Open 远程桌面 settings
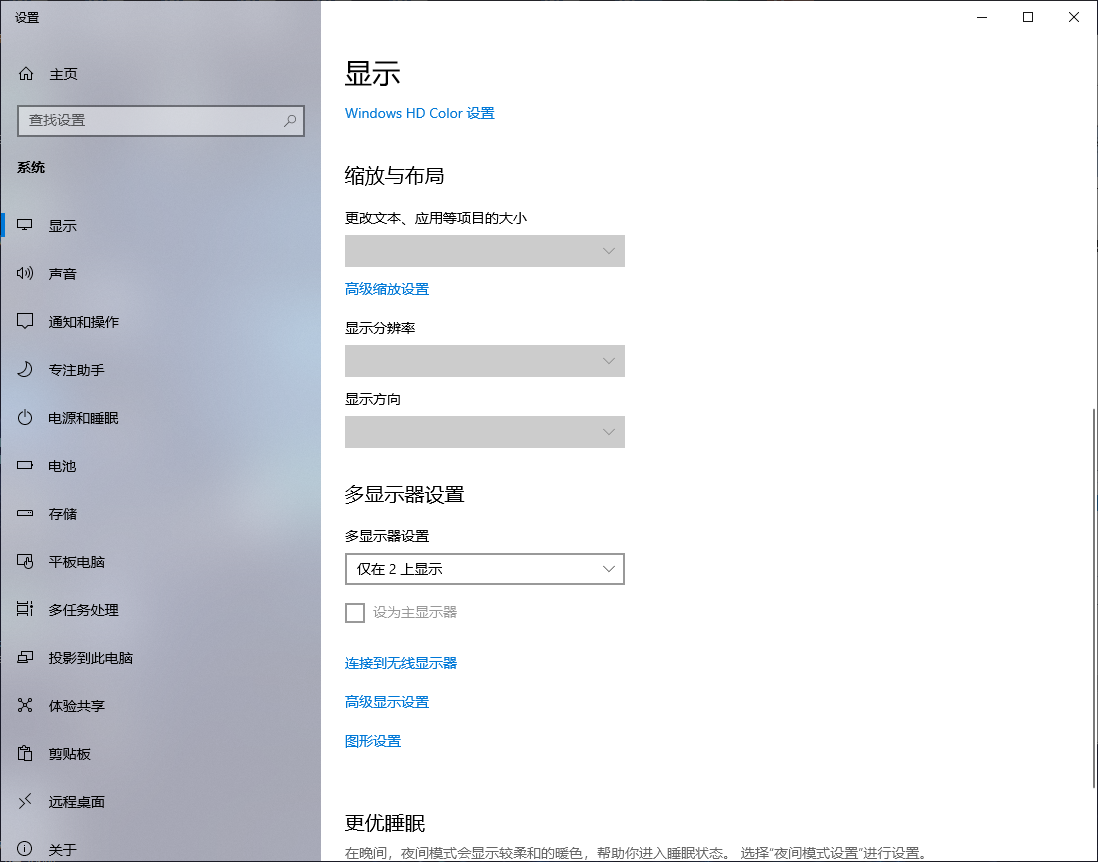 coord(160,802)
